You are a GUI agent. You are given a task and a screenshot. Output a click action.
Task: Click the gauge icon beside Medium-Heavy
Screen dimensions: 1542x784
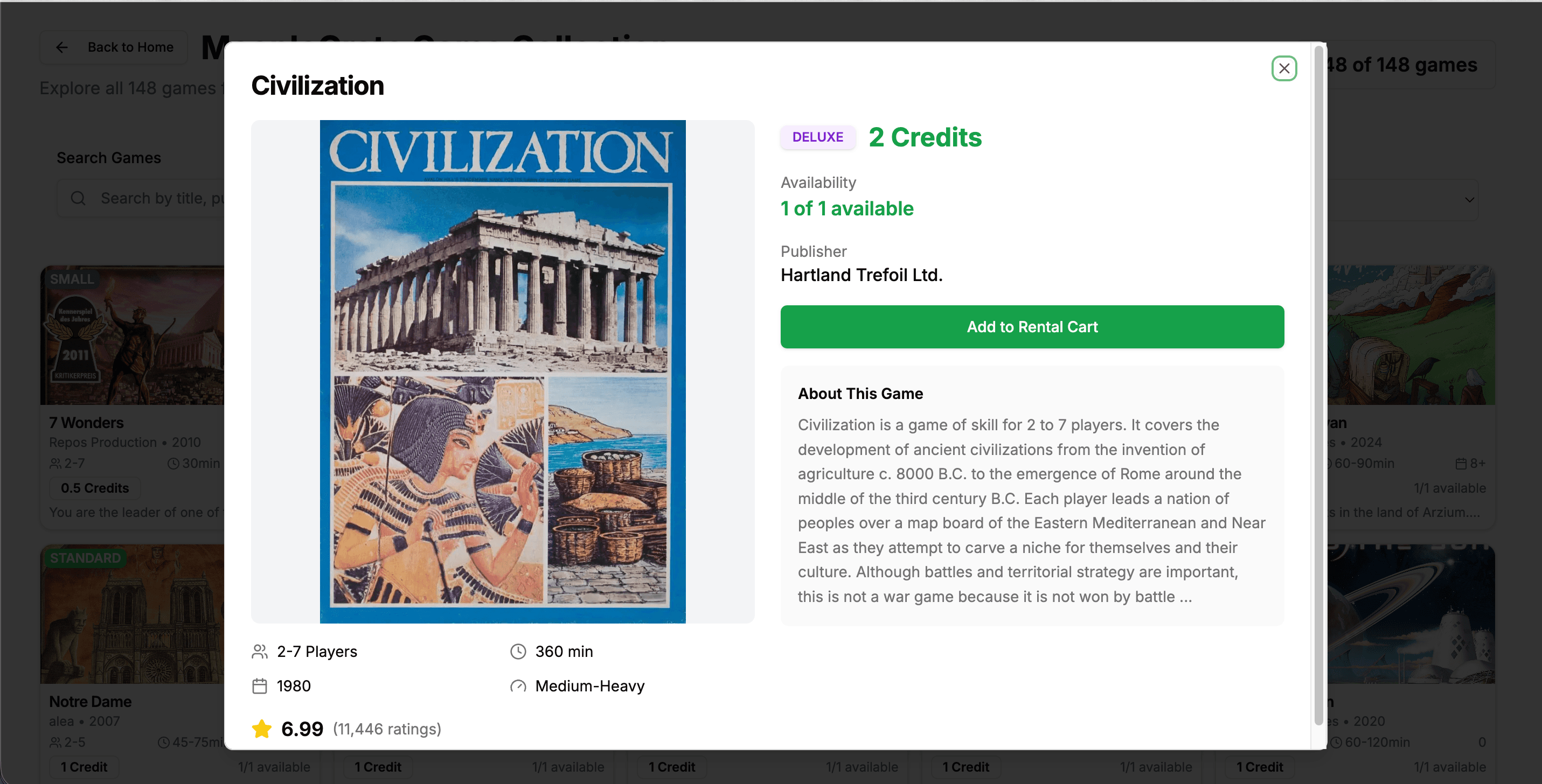click(518, 686)
